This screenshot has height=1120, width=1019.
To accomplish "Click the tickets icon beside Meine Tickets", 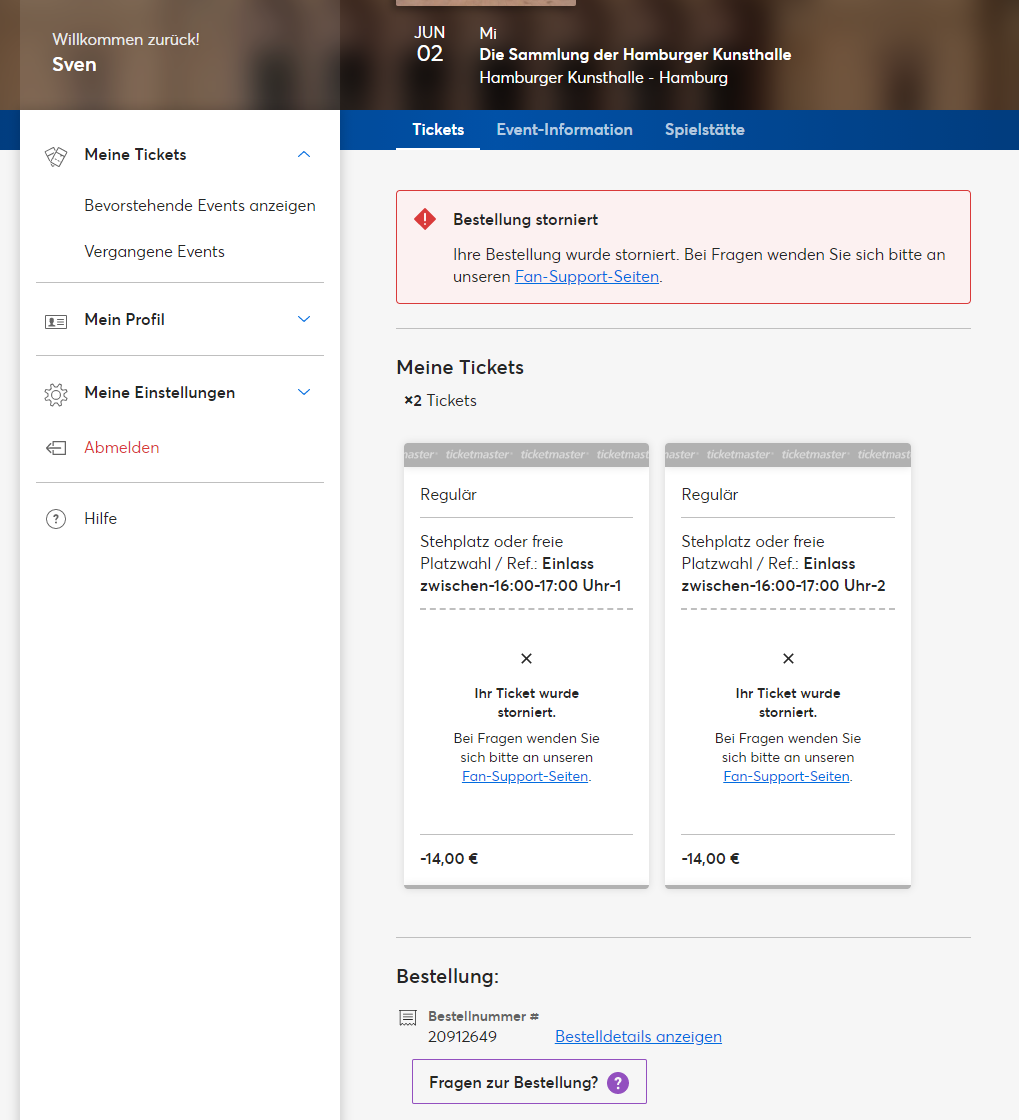I will pos(56,156).
